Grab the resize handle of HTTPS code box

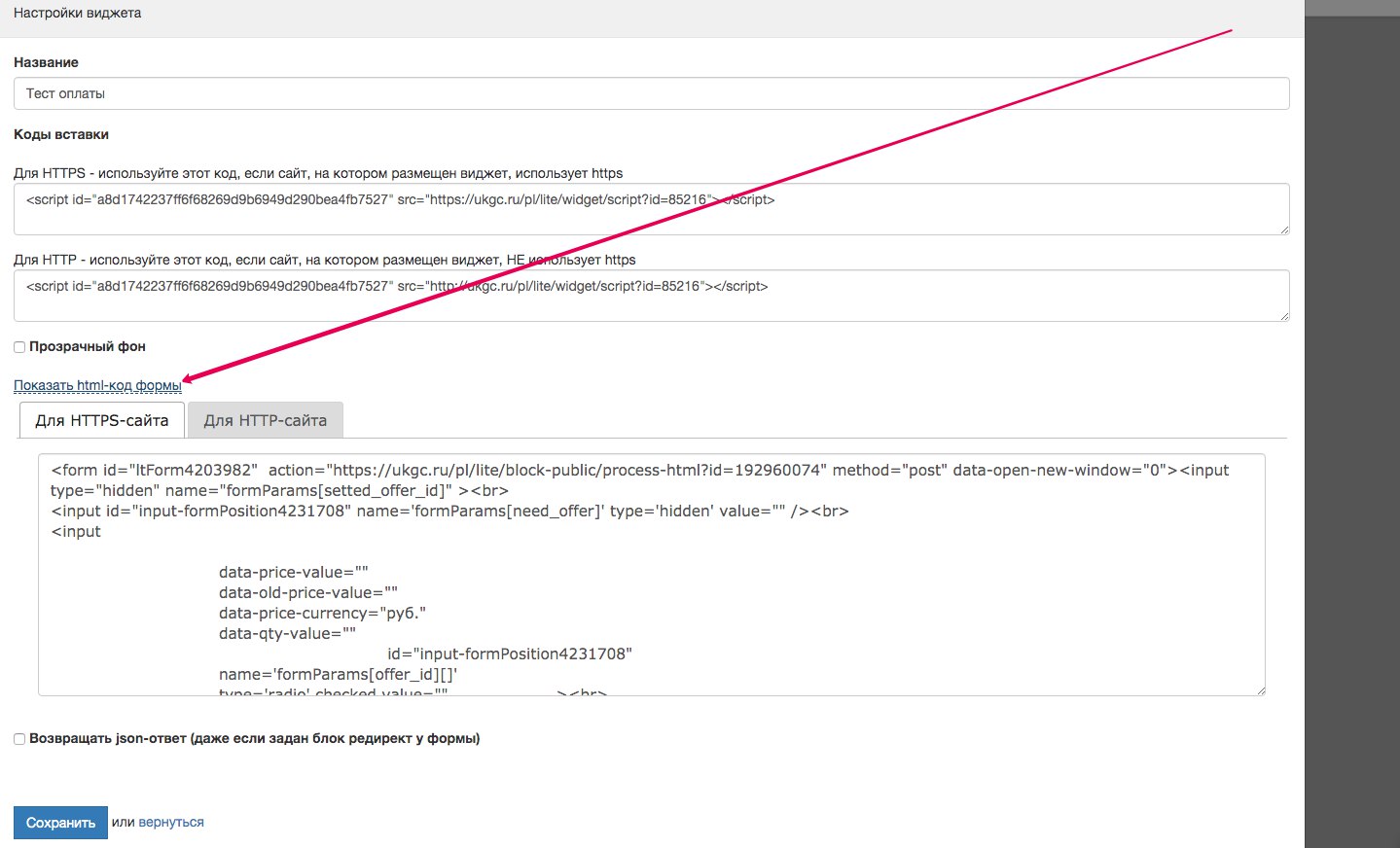[x=1284, y=230]
